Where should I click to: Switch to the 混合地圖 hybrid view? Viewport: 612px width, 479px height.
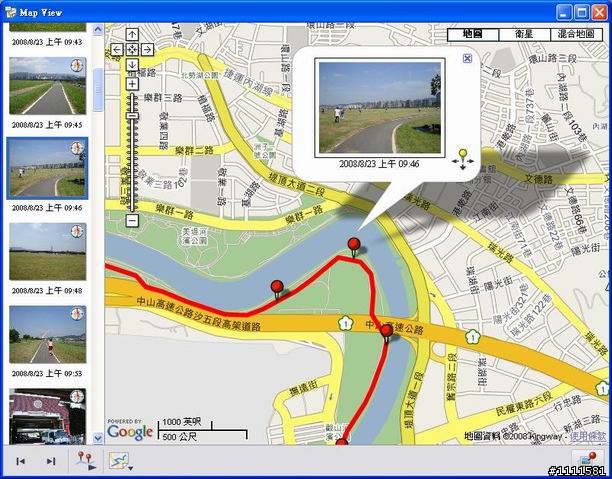(576, 34)
